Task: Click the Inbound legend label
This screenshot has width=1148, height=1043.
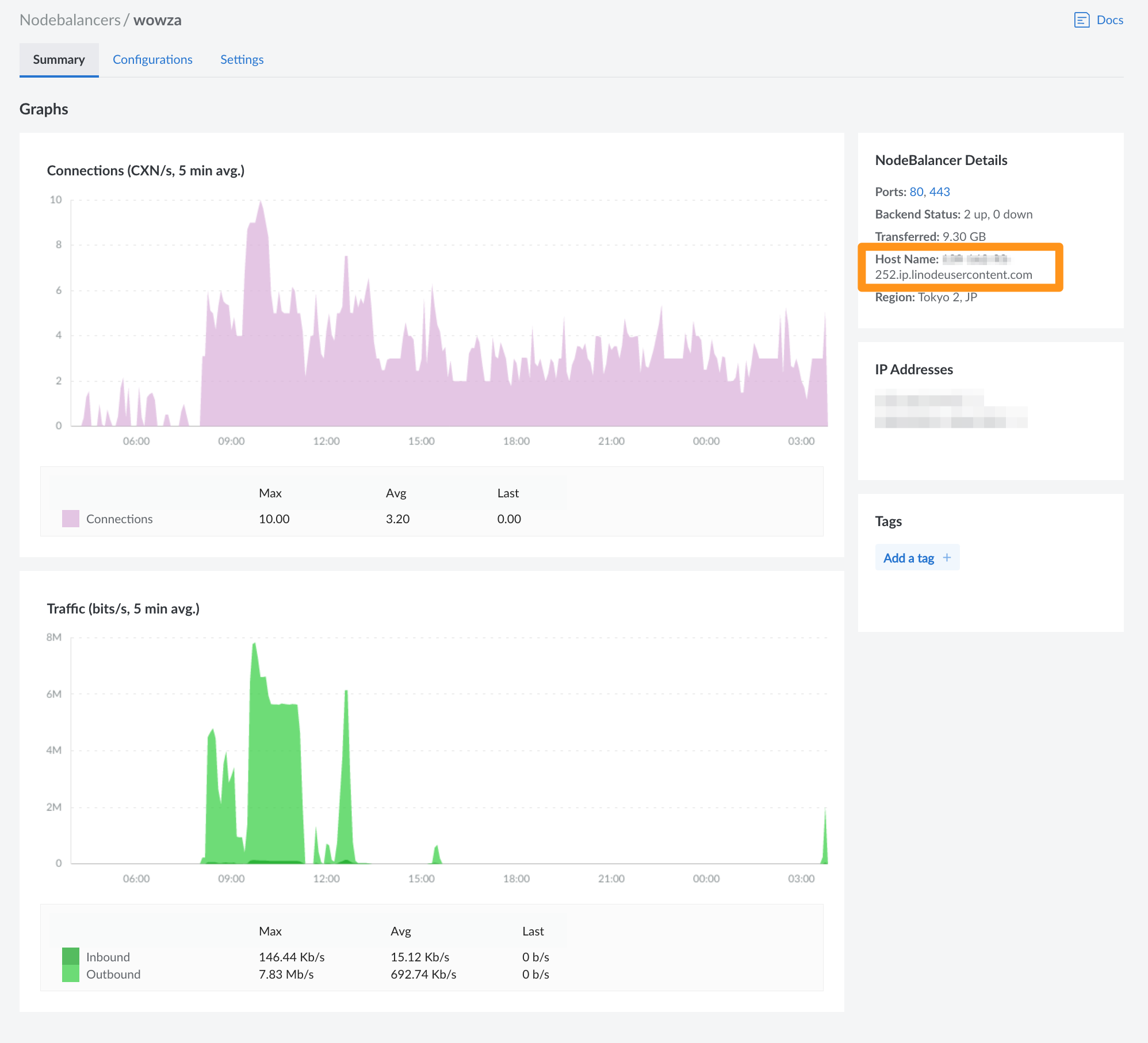Action: click(x=108, y=957)
